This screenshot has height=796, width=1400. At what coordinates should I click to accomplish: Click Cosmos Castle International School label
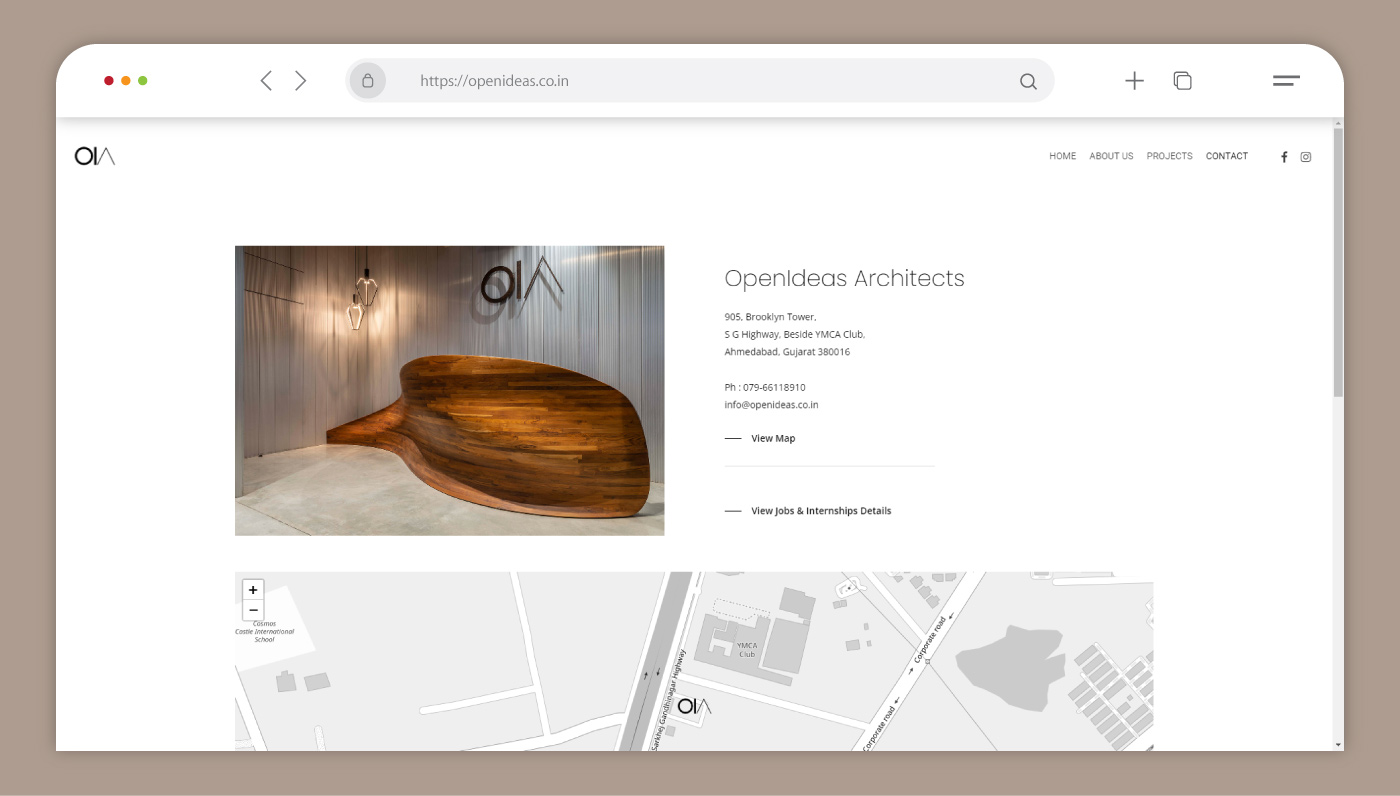pyautogui.click(x=265, y=631)
